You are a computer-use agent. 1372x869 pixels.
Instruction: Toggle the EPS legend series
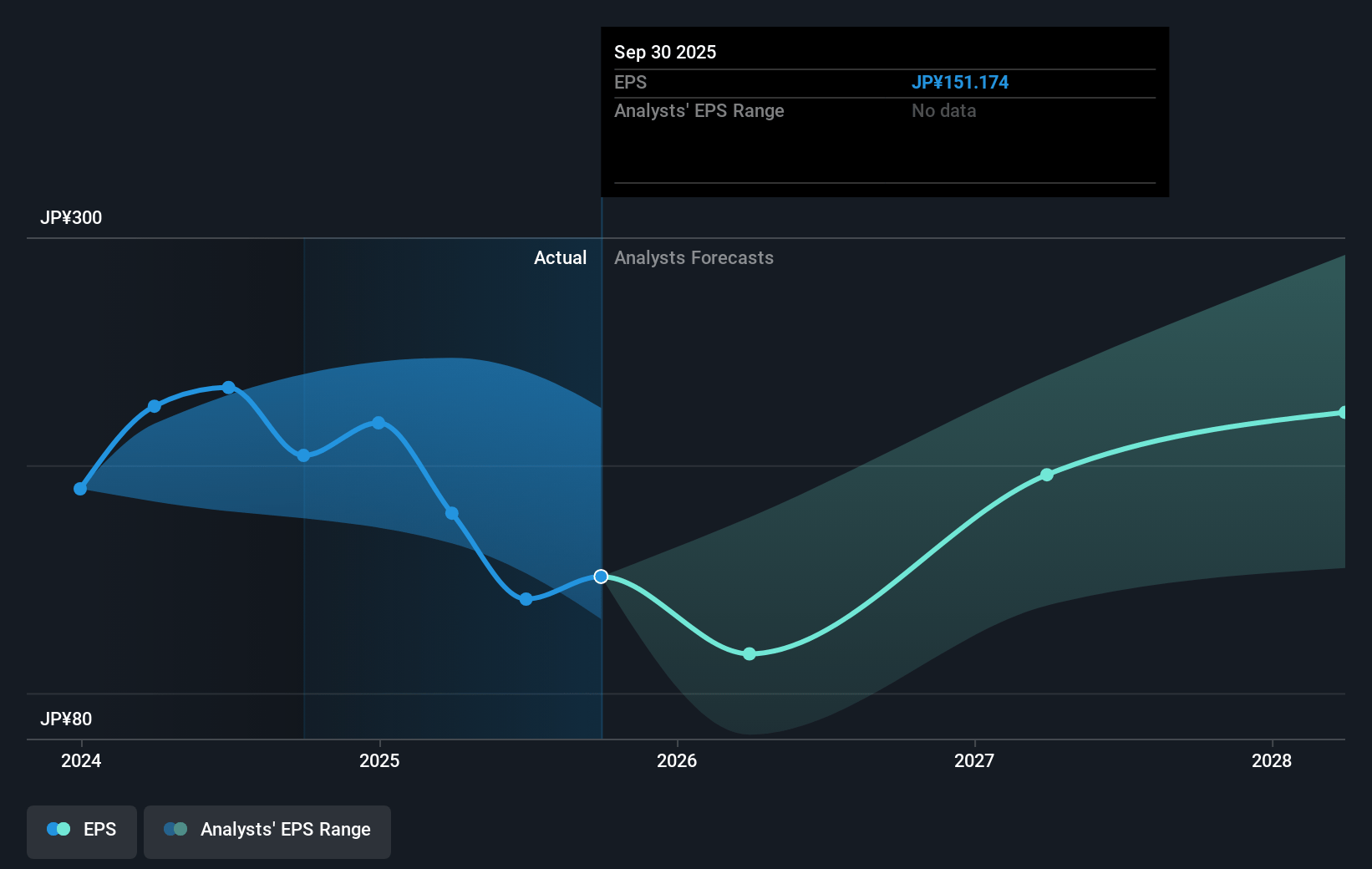point(82,830)
